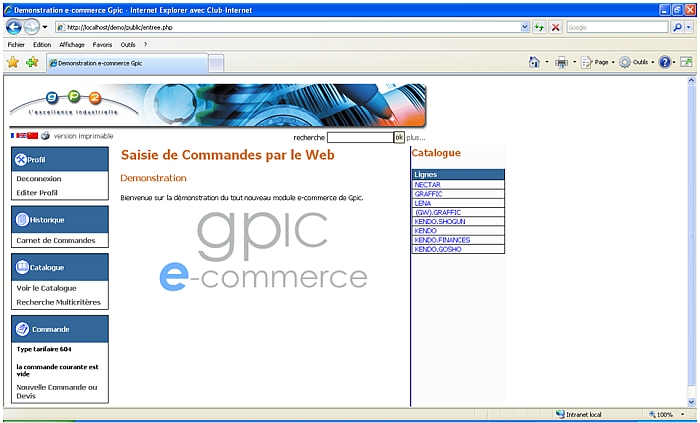Open the Favorites star icon
This screenshot has height=423, width=700.
coord(13,62)
